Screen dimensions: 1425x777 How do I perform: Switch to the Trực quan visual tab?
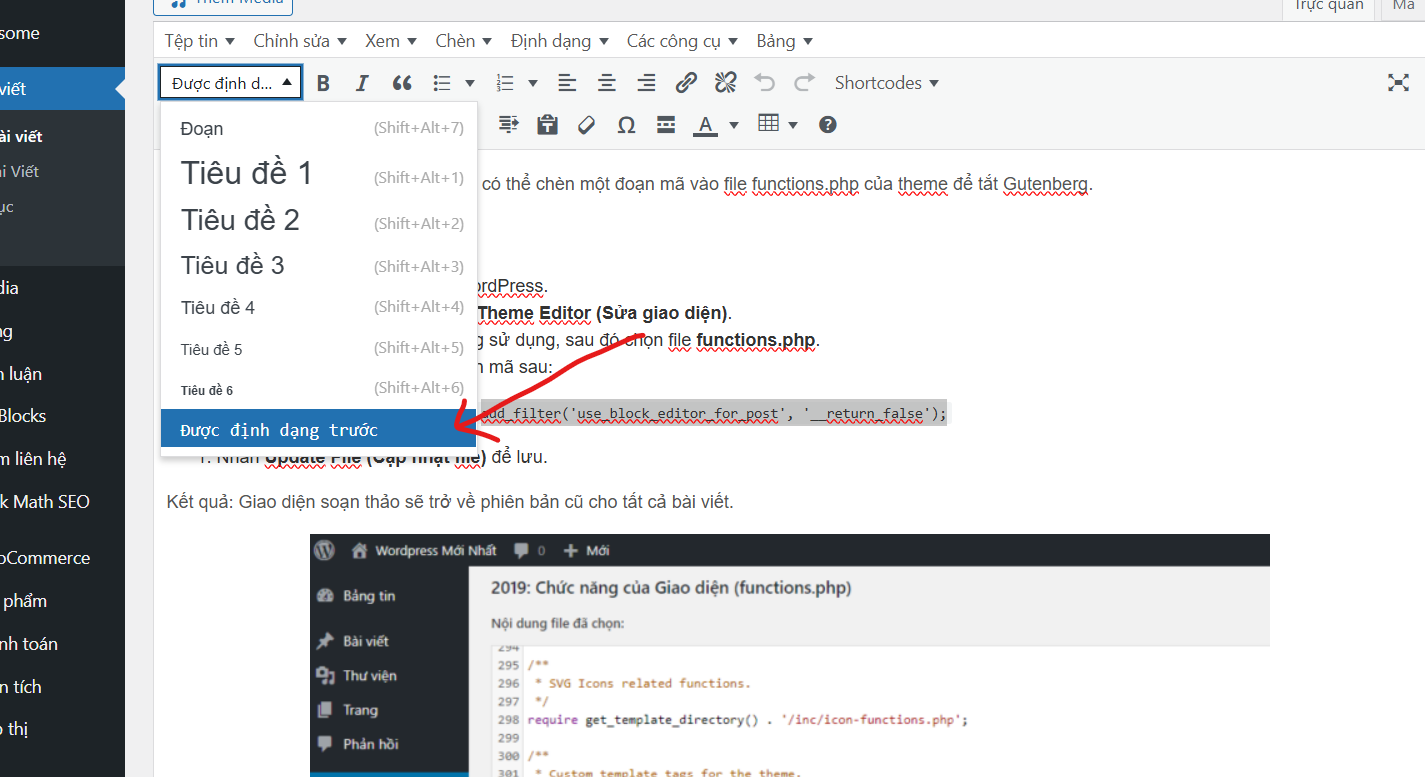[1328, 7]
